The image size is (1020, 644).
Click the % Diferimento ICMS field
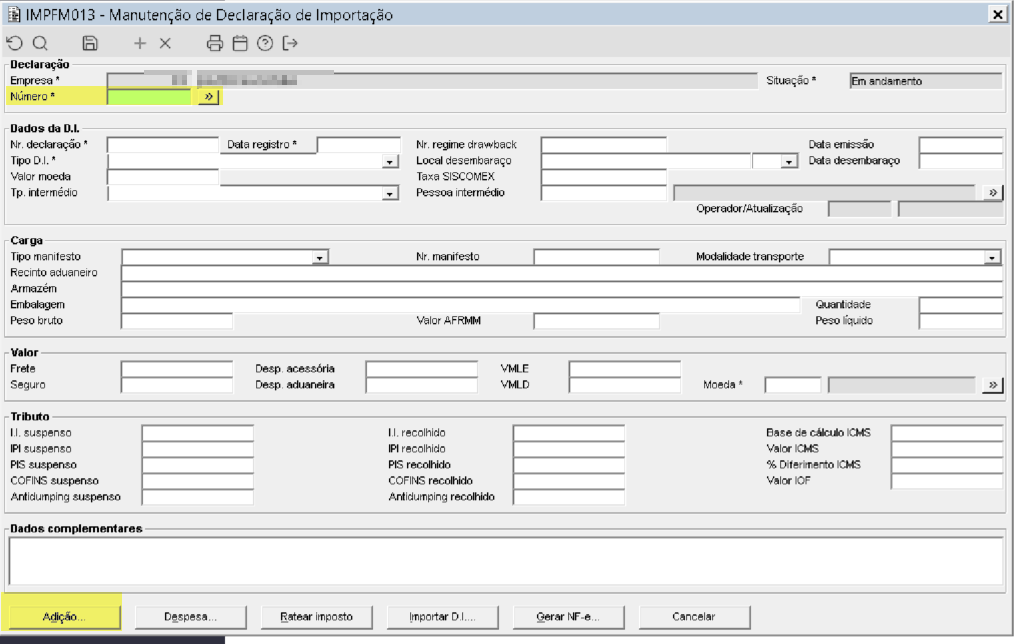(x=947, y=465)
